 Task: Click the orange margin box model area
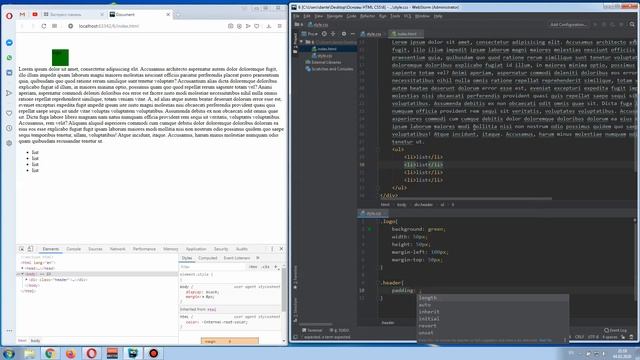tap(229, 341)
